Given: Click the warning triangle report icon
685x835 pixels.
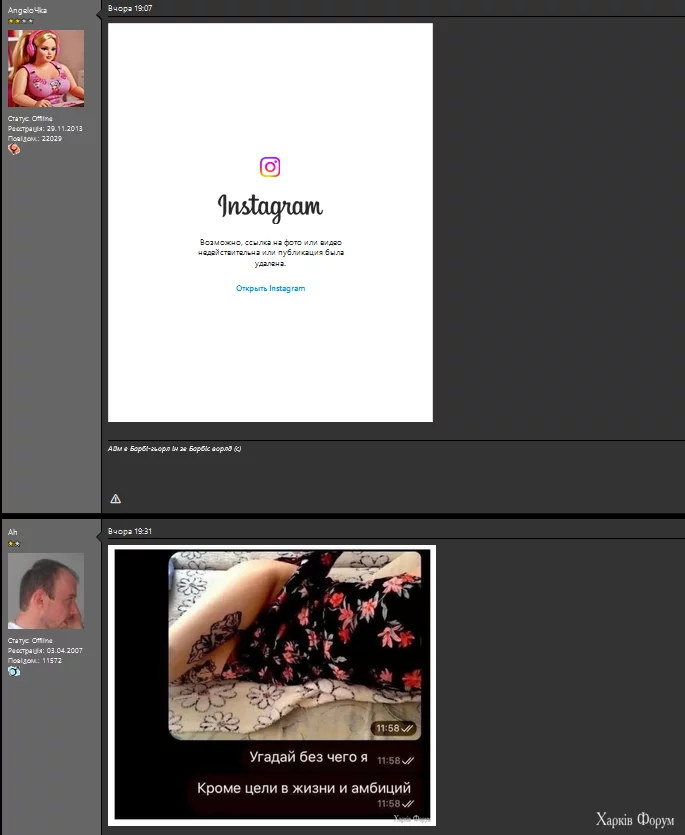Looking at the screenshot, I should [116, 499].
